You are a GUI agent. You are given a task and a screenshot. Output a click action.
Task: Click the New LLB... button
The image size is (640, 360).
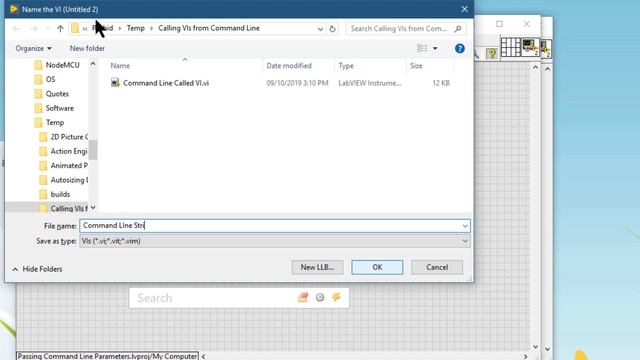[x=317, y=267]
